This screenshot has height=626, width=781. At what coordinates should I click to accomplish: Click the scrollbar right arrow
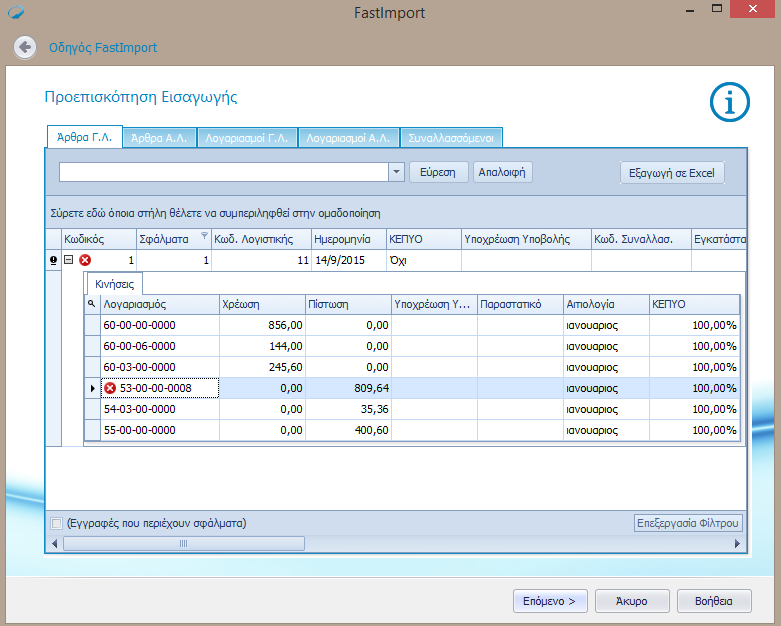click(738, 543)
